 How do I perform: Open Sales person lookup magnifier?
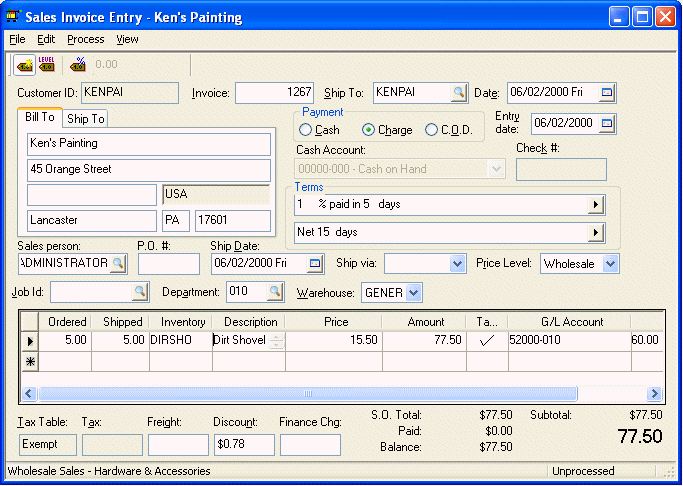(118, 263)
